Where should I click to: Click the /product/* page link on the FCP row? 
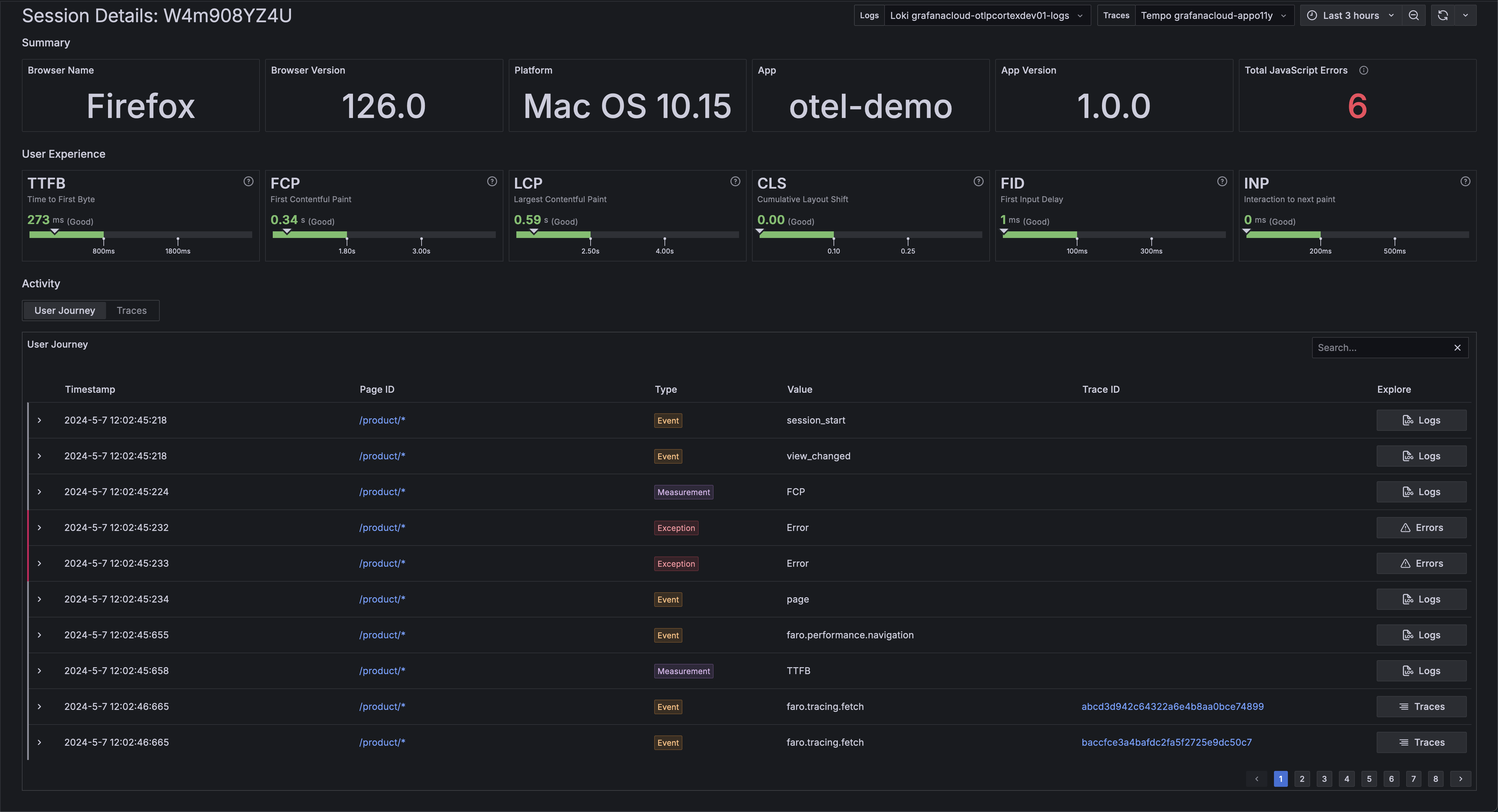[381, 492]
